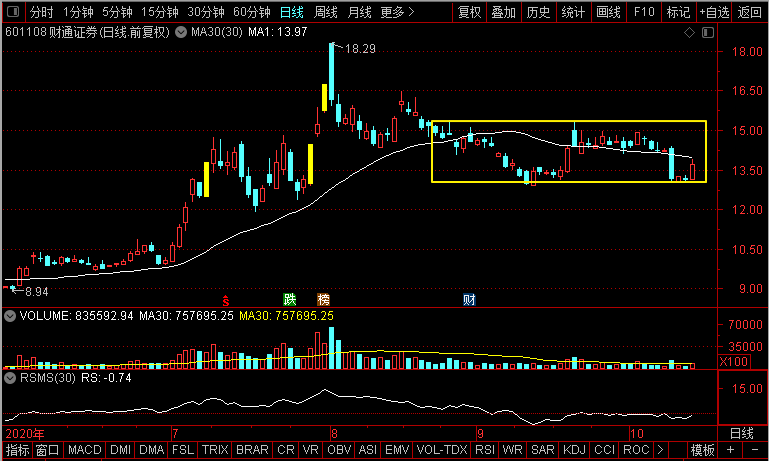Select the DMA indicator

[x=151, y=450]
